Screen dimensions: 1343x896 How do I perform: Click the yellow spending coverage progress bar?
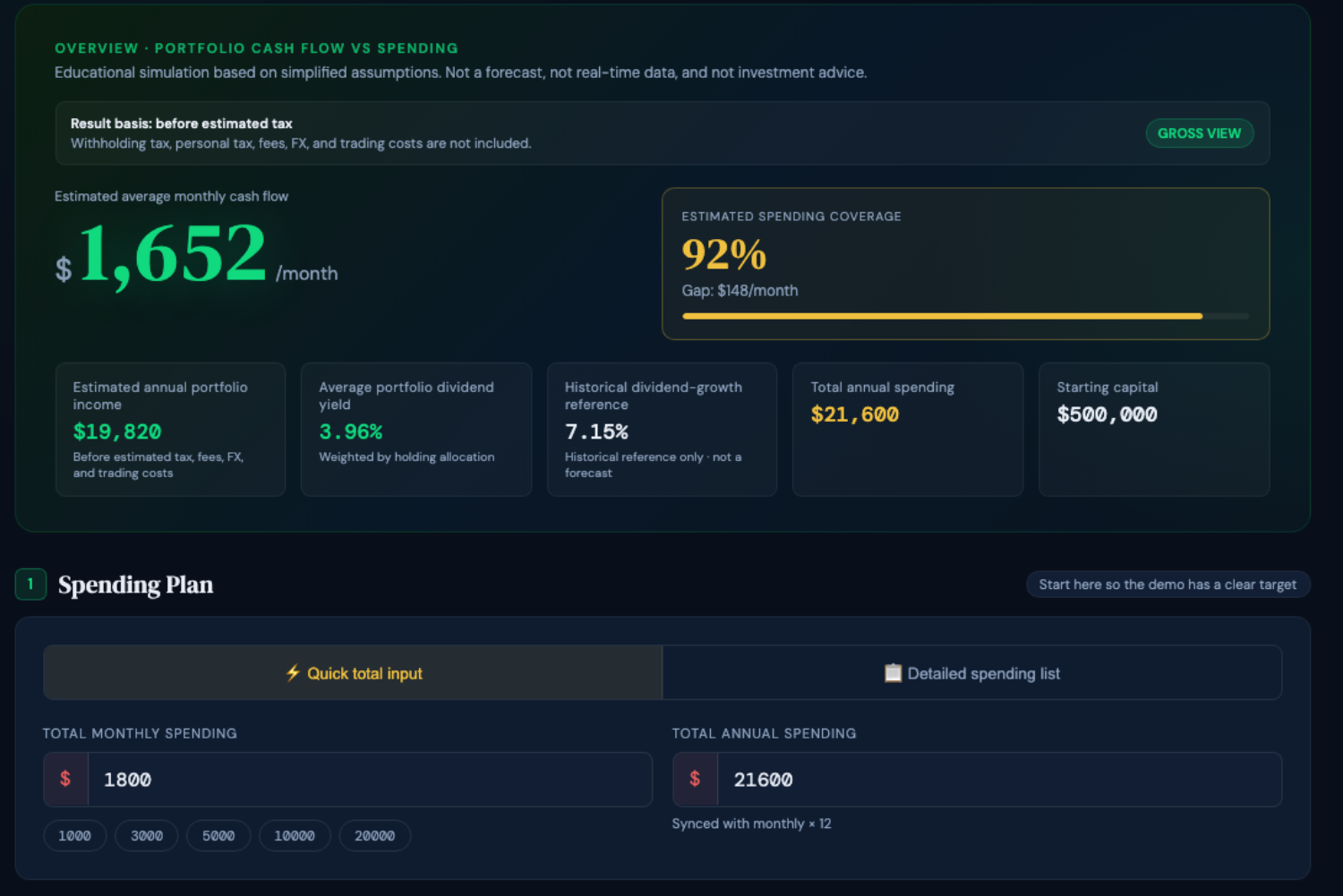click(965, 316)
